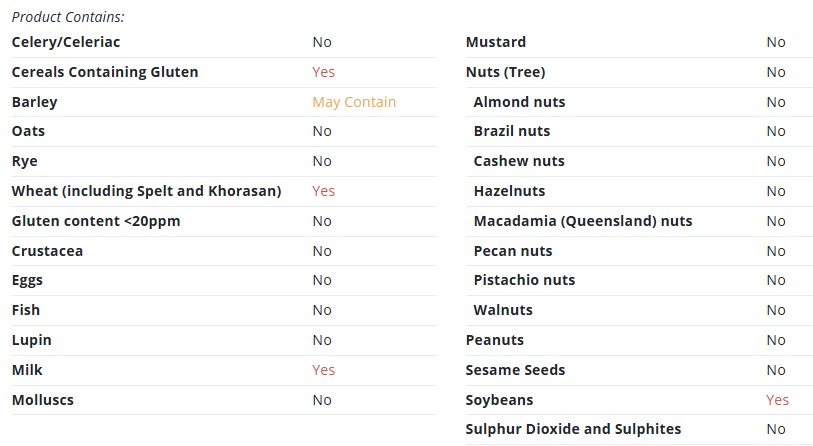This screenshot has width=813, height=446.
Task: Click the Mustard allergen label
Action: pyautogui.click(x=496, y=42)
